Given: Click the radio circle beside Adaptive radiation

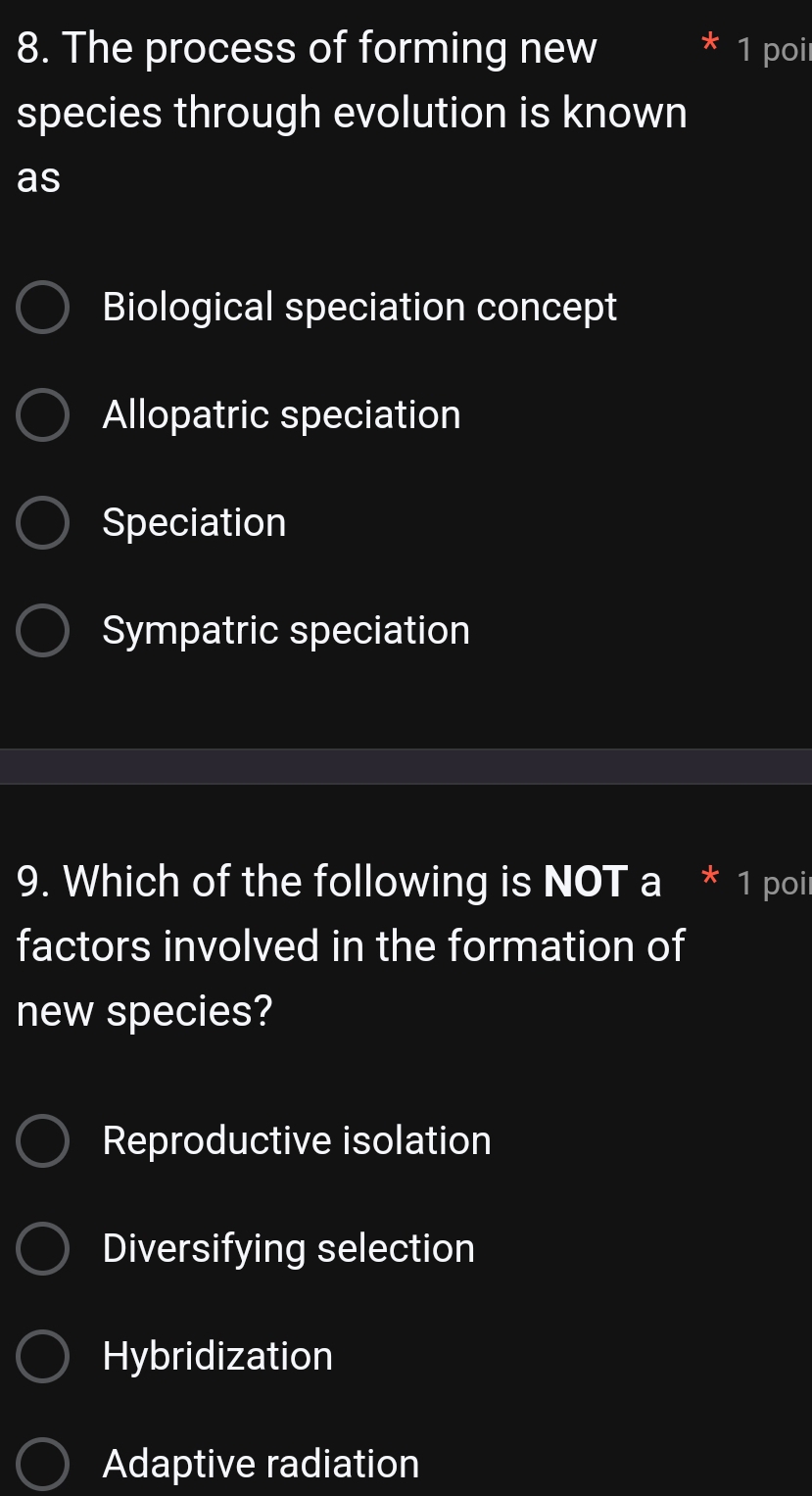Looking at the screenshot, I should 42,1464.
